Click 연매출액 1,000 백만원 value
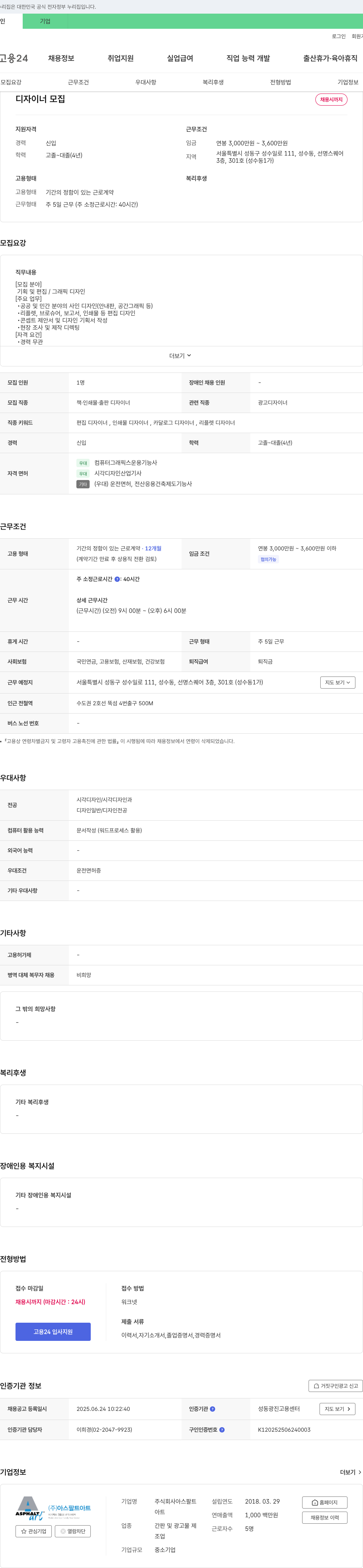The image size is (363, 1568). point(261,1515)
